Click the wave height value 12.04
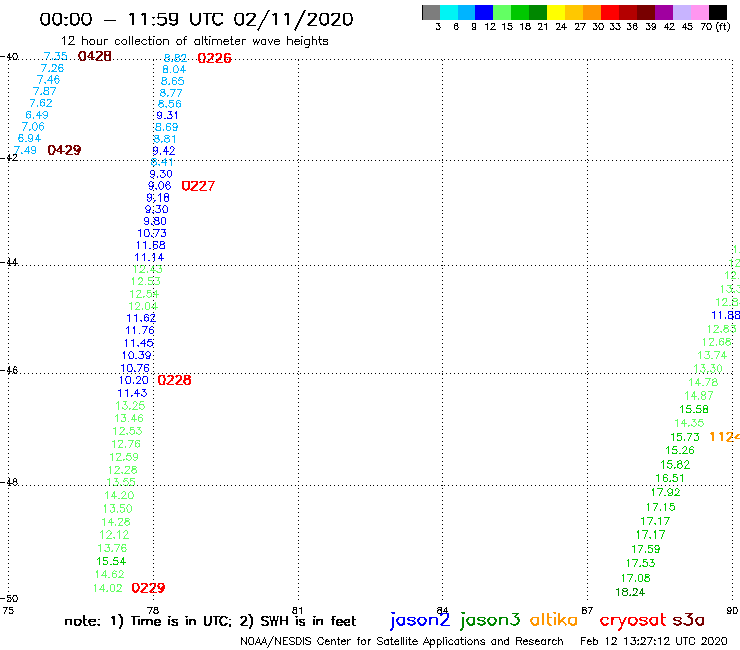Viewport: 740px width, 650px height. 143,306
